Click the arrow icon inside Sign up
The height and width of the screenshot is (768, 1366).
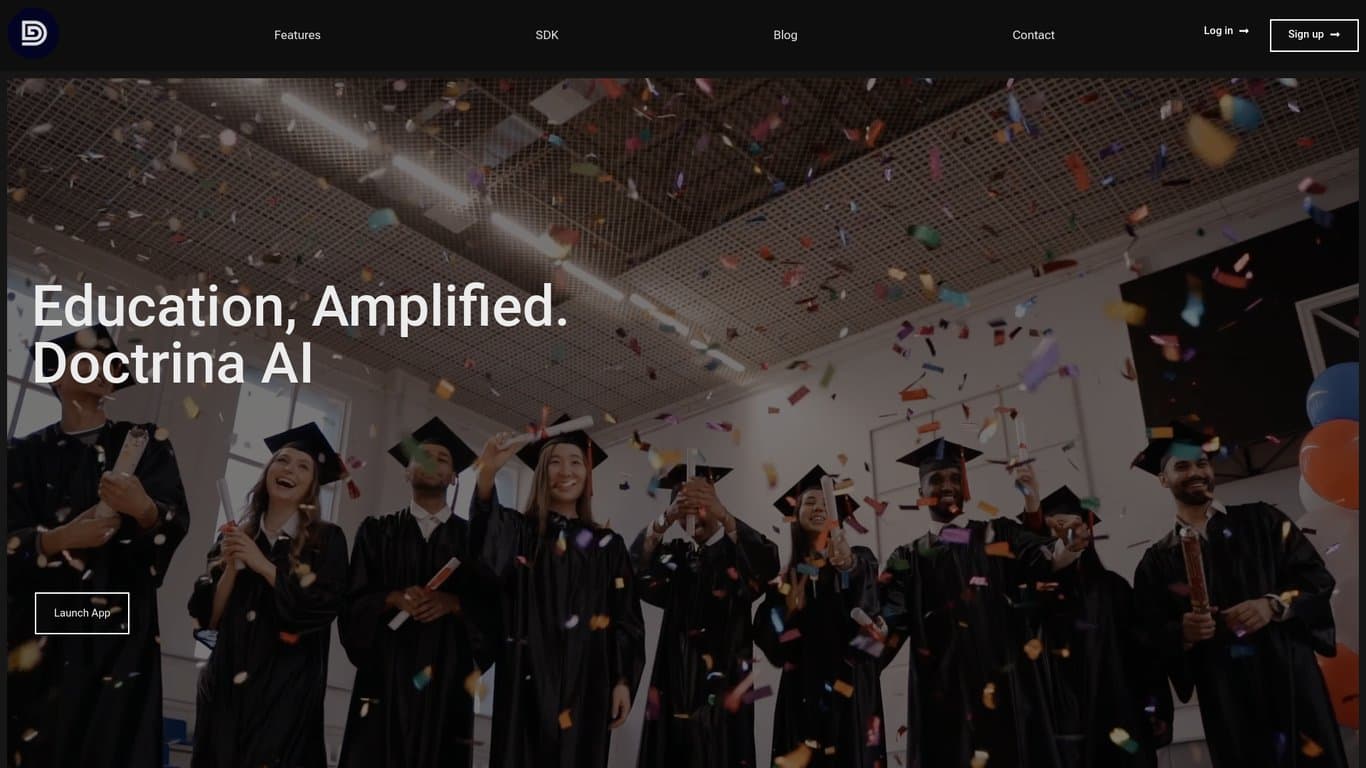click(1335, 35)
